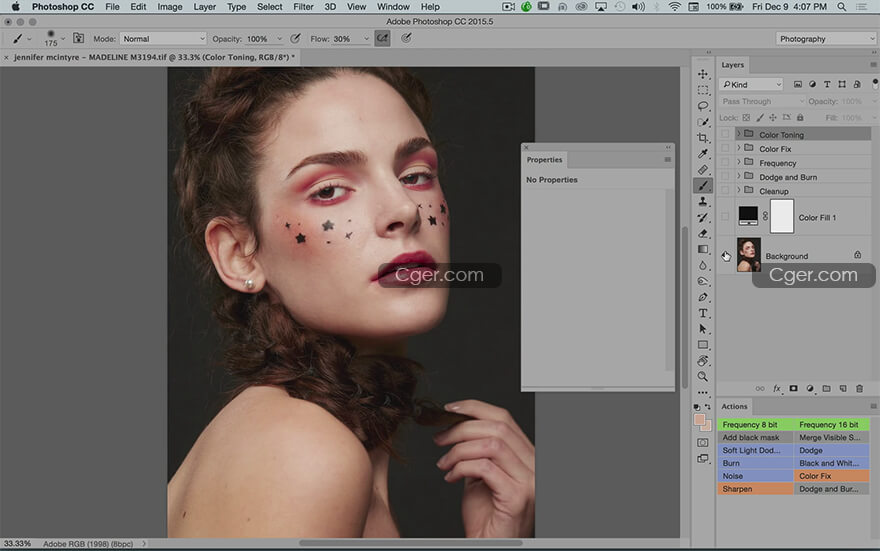Open the brush Mode dropdown

click(x=163, y=39)
